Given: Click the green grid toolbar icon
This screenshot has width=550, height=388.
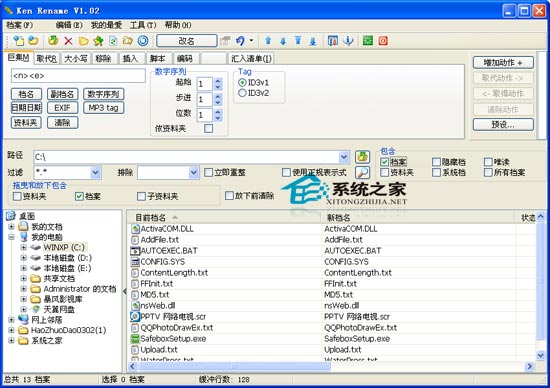Looking at the screenshot, I should click(368, 41).
